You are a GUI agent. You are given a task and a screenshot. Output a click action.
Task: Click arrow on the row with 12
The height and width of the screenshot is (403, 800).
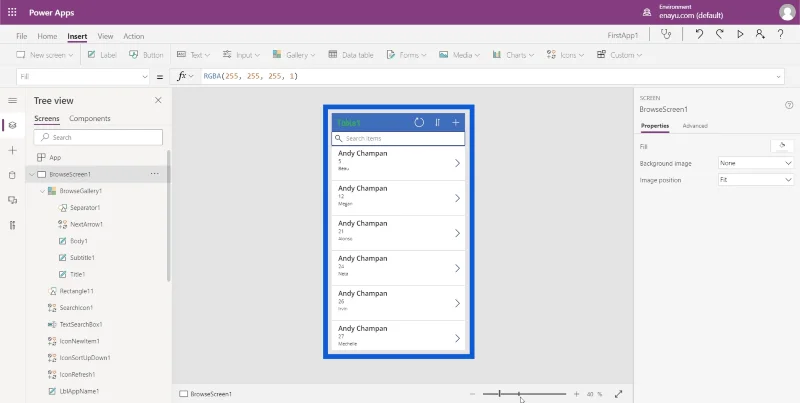click(x=457, y=198)
